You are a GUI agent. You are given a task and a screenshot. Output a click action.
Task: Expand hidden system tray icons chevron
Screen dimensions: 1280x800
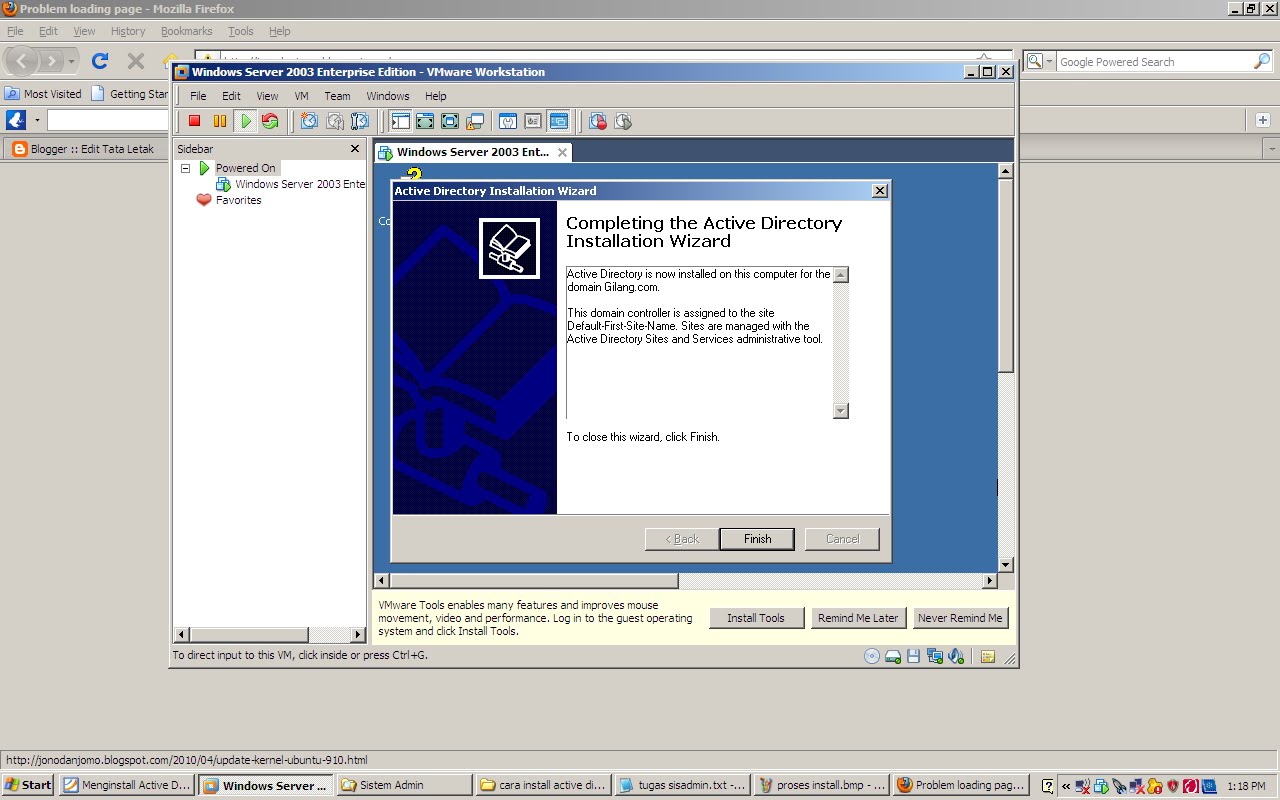click(x=1066, y=786)
